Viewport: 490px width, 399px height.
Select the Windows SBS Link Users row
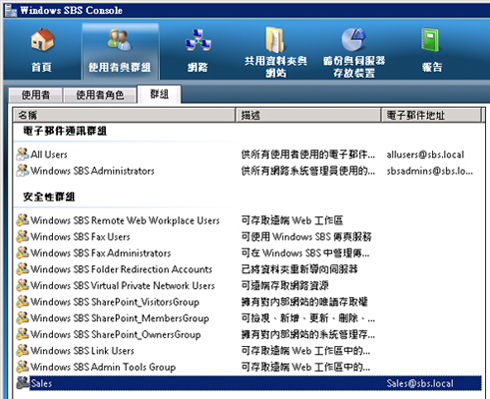(248, 351)
